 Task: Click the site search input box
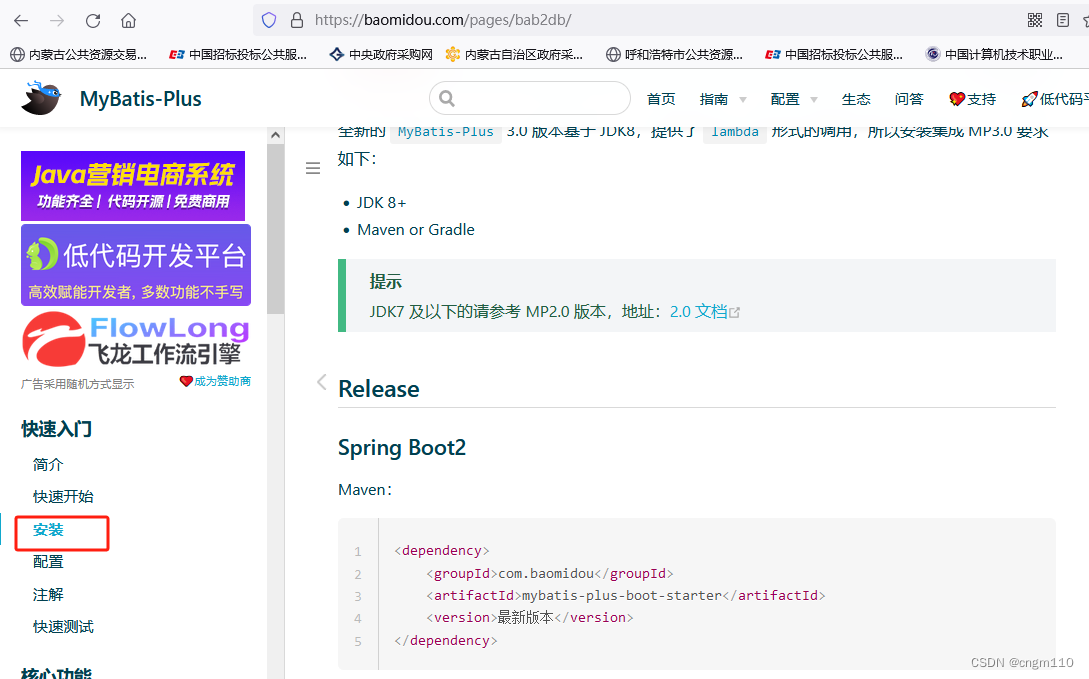coord(530,99)
